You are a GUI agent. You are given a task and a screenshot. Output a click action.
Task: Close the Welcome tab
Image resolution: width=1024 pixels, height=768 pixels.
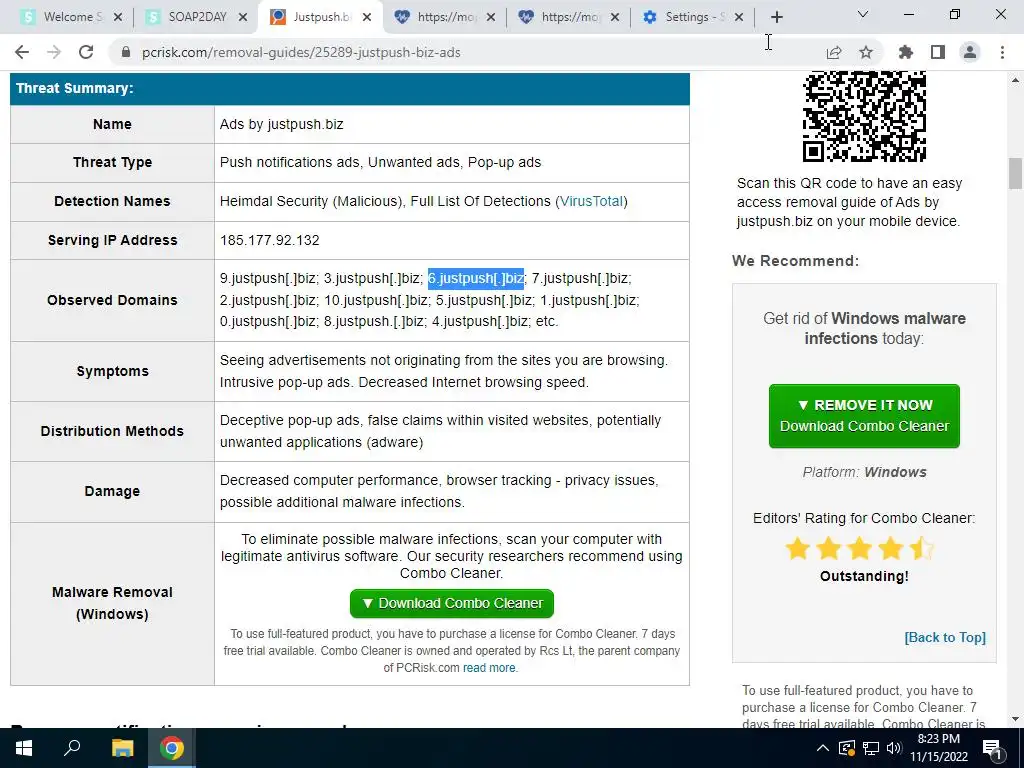(x=118, y=17)
